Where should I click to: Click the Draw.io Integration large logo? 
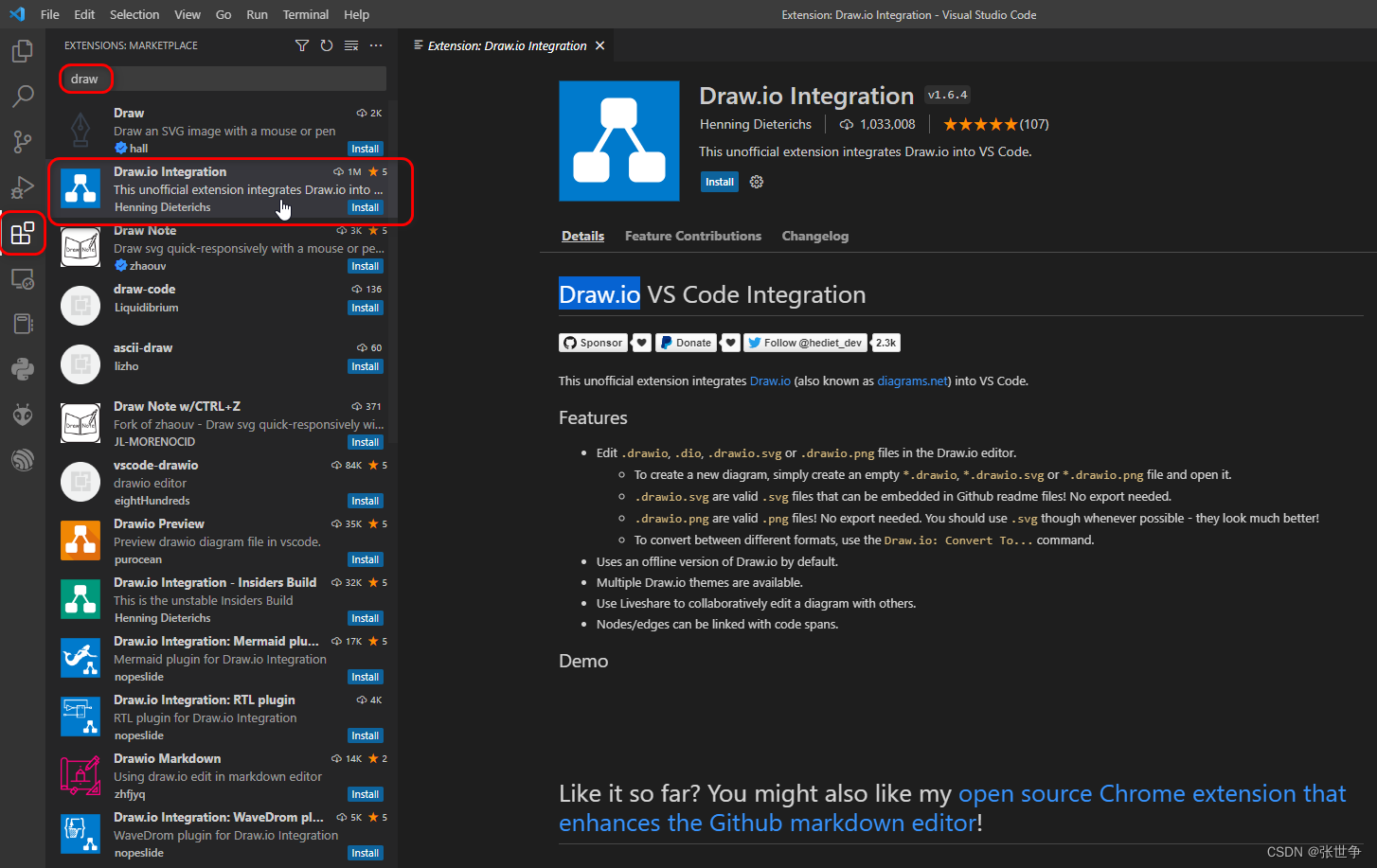pos(619,141)
